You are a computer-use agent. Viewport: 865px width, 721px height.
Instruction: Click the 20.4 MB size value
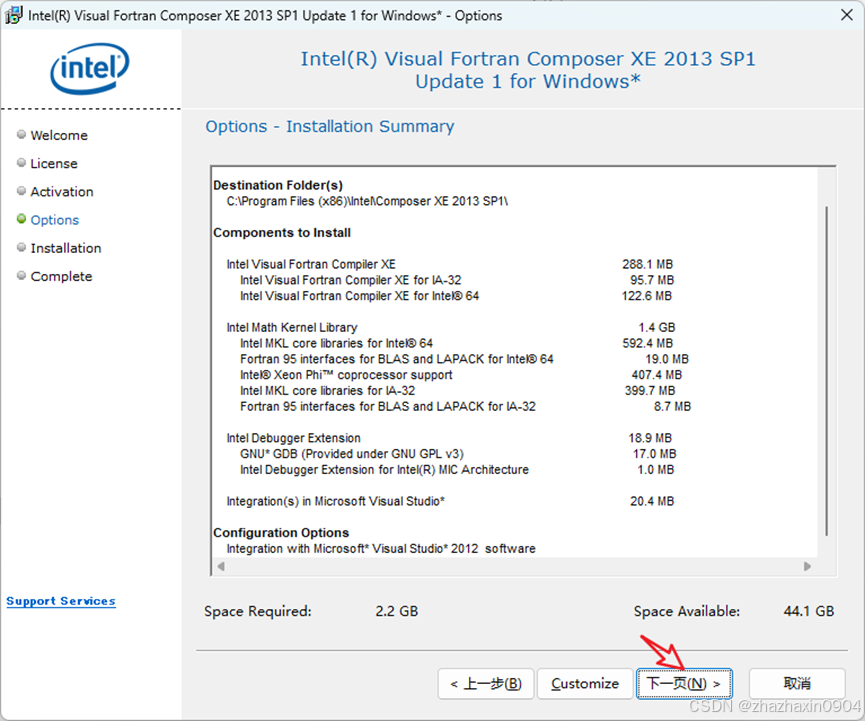[x=652, y=501]
